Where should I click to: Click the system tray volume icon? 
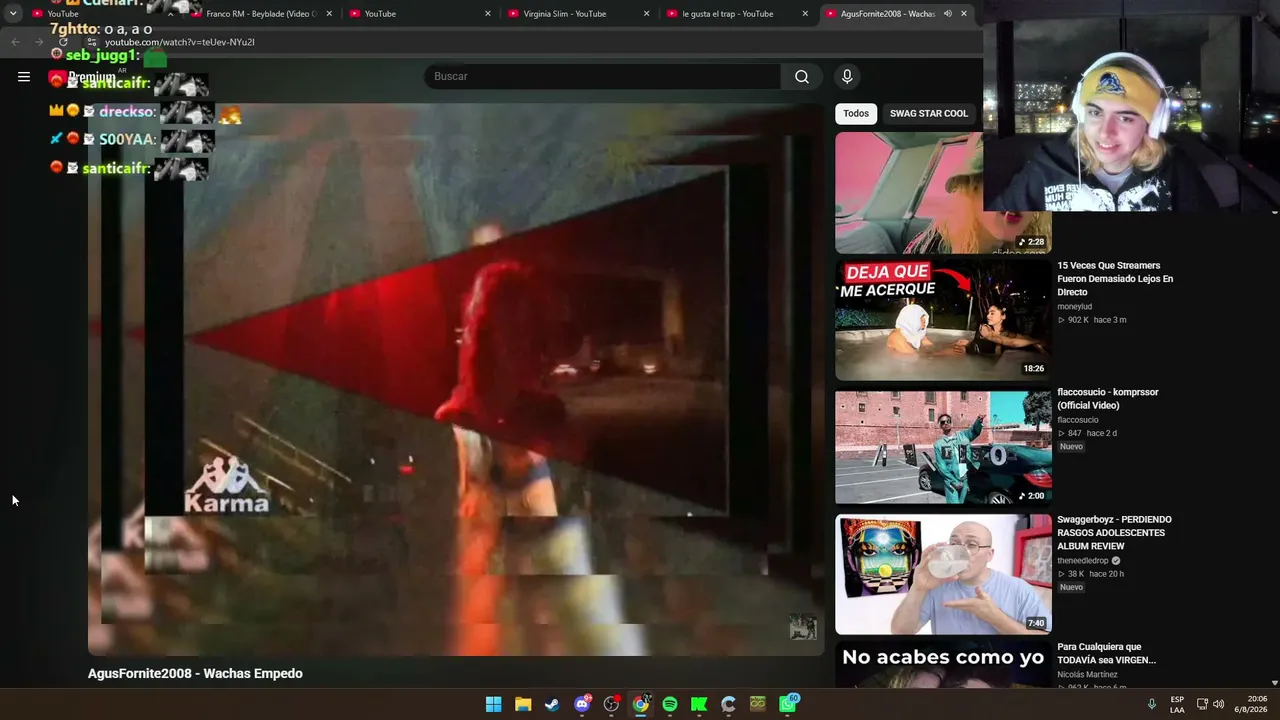tap(1218, 704)
